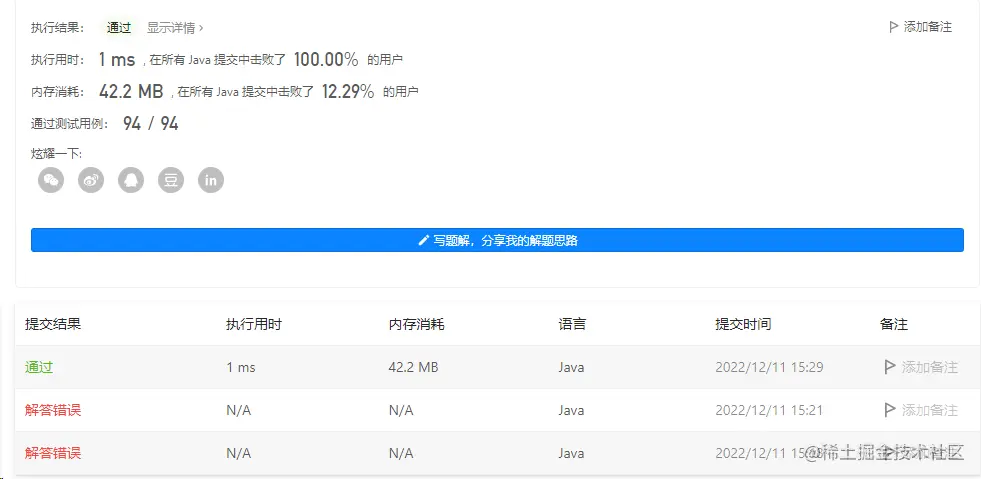The width and height of the screenshot is (981, 479).
Task: Click the 提交时间 column header
Action: 743,325
